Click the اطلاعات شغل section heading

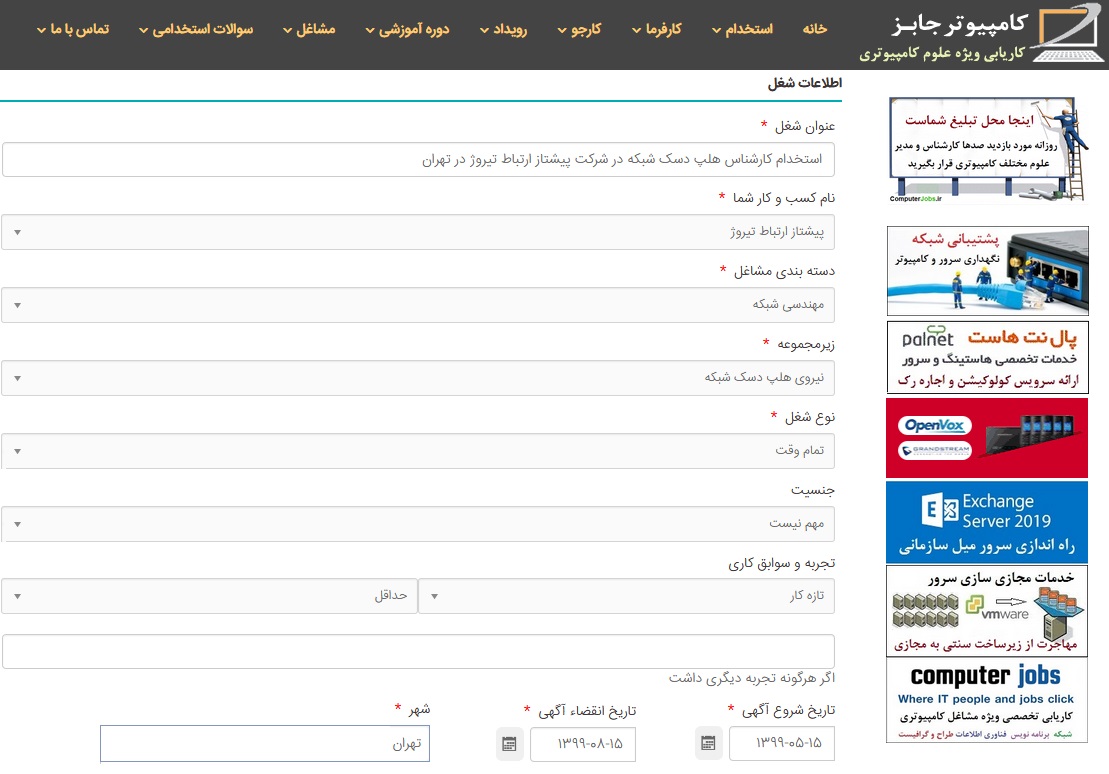(x=805, y=83)
